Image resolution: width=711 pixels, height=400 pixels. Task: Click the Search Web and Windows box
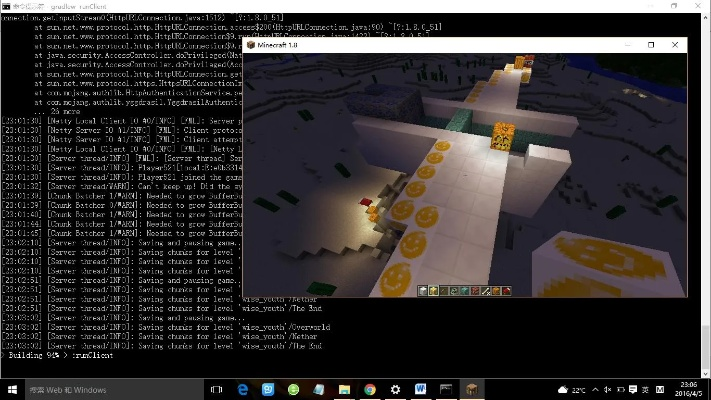(x=100, y=389)
